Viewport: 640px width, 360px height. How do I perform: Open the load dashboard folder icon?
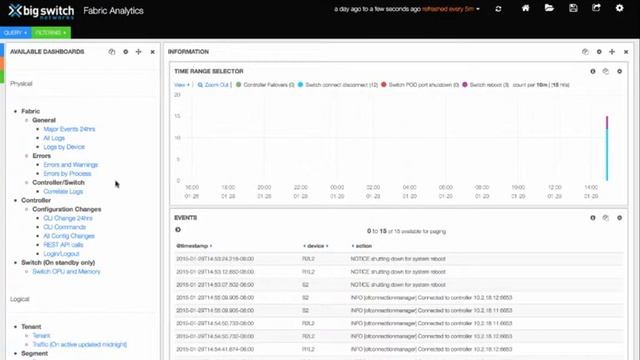pos(549,8)
